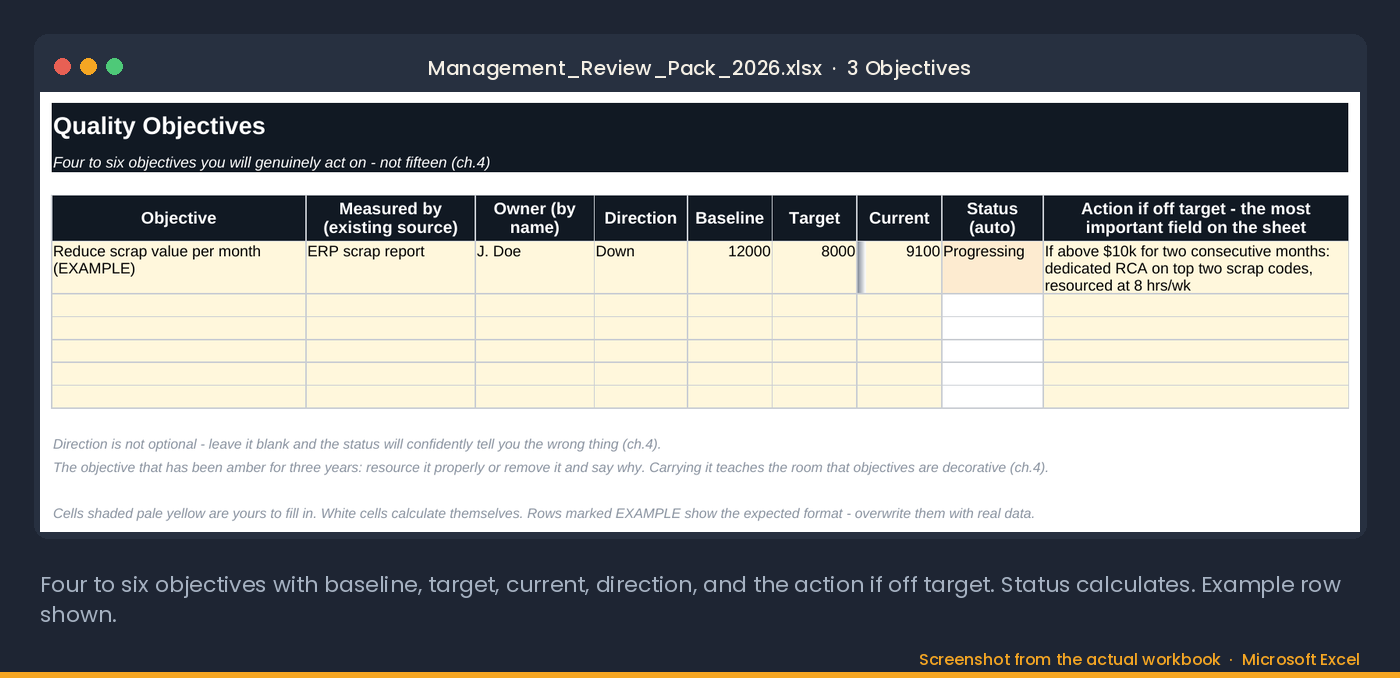Click the 'Direction is not optional' note
The width and height of the screenshot is (1400, 678).
(357, 444)
